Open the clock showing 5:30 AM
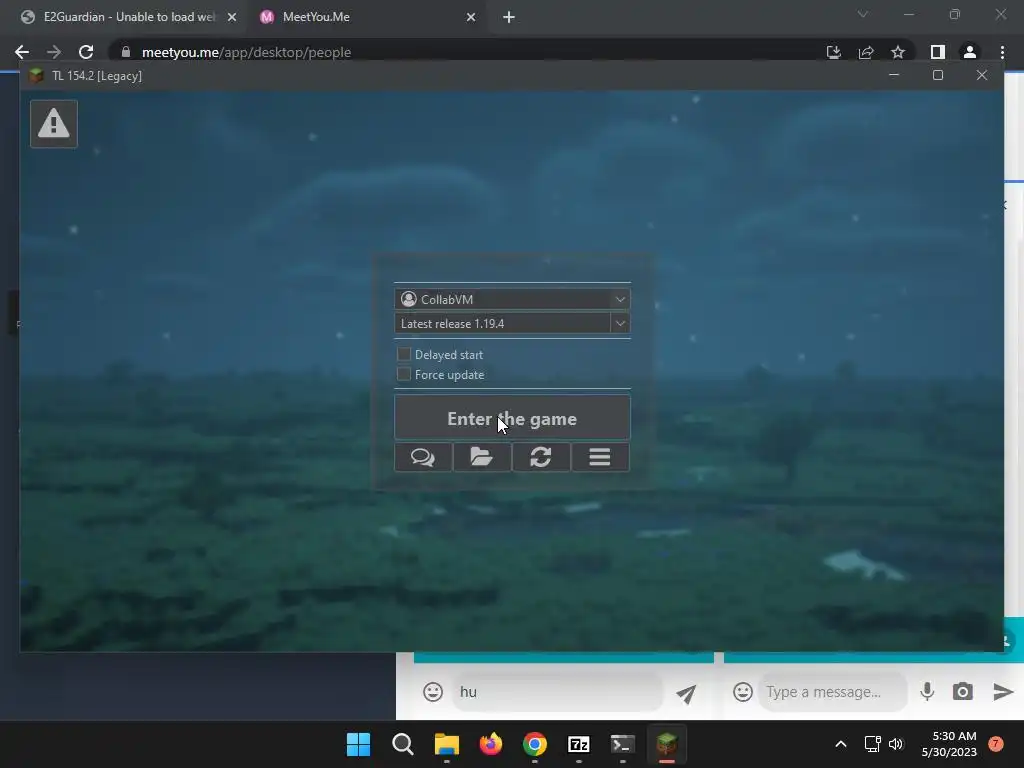1024x768 pixels. point(949,744)
